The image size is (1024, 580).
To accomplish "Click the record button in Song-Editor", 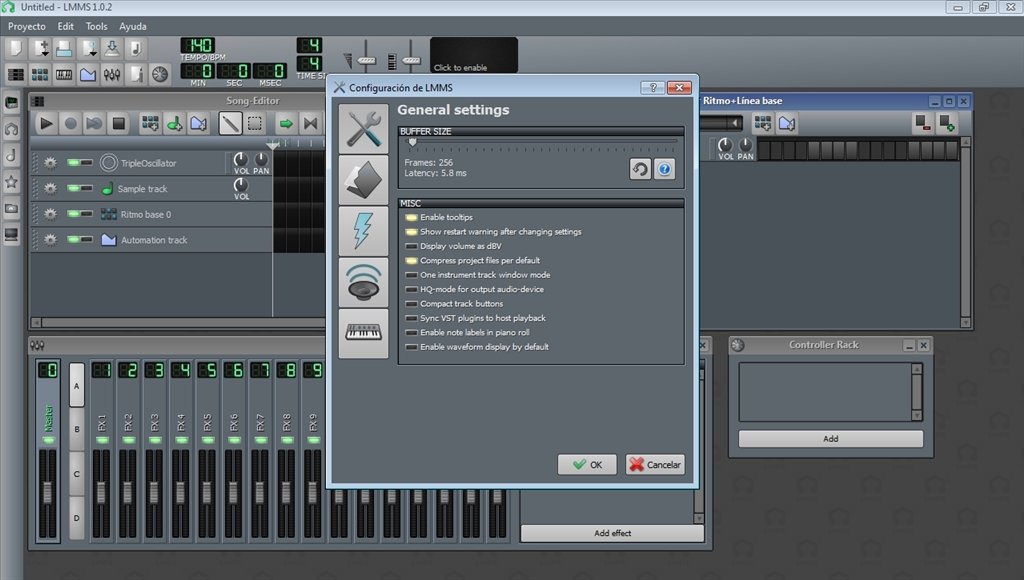I will pyautogui.click(x=71, y=123).
